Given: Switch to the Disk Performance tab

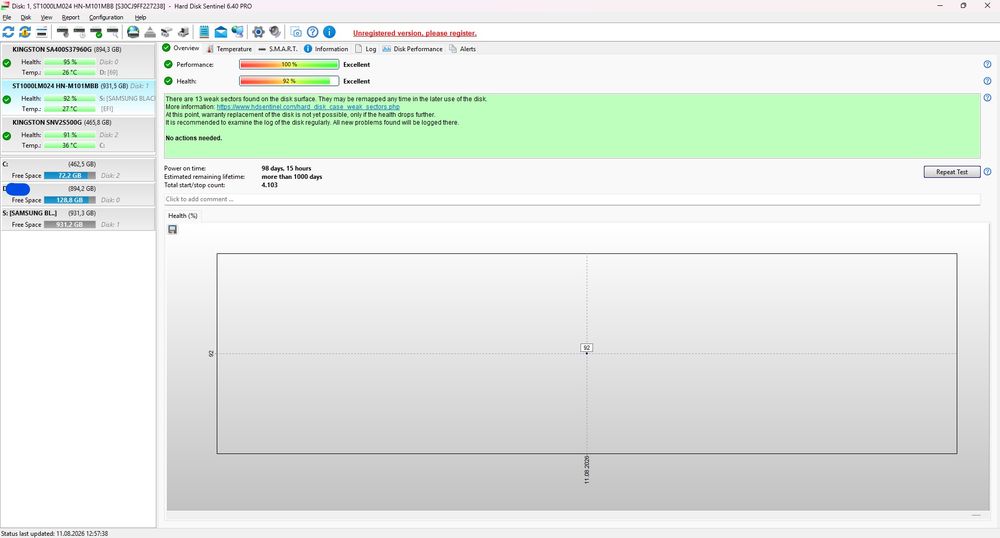Looking at the screenshot, I should coord(412,48).
